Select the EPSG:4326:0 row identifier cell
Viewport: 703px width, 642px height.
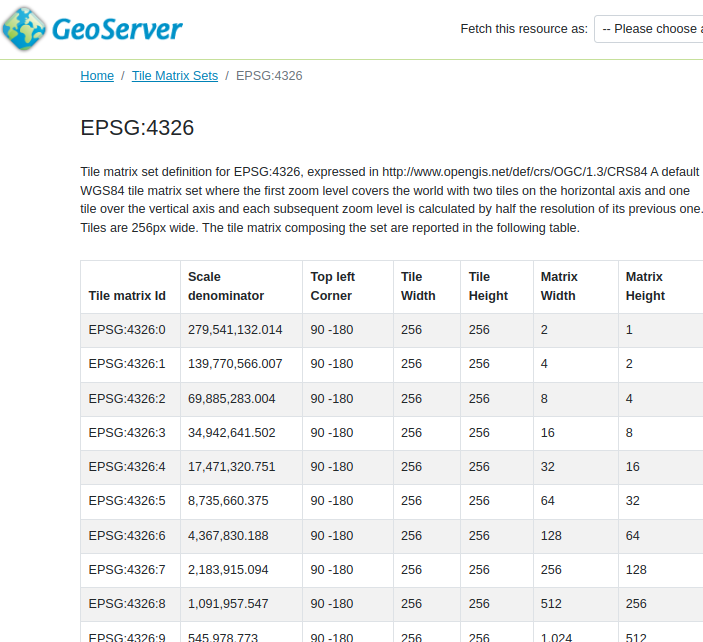click(127, 330)
